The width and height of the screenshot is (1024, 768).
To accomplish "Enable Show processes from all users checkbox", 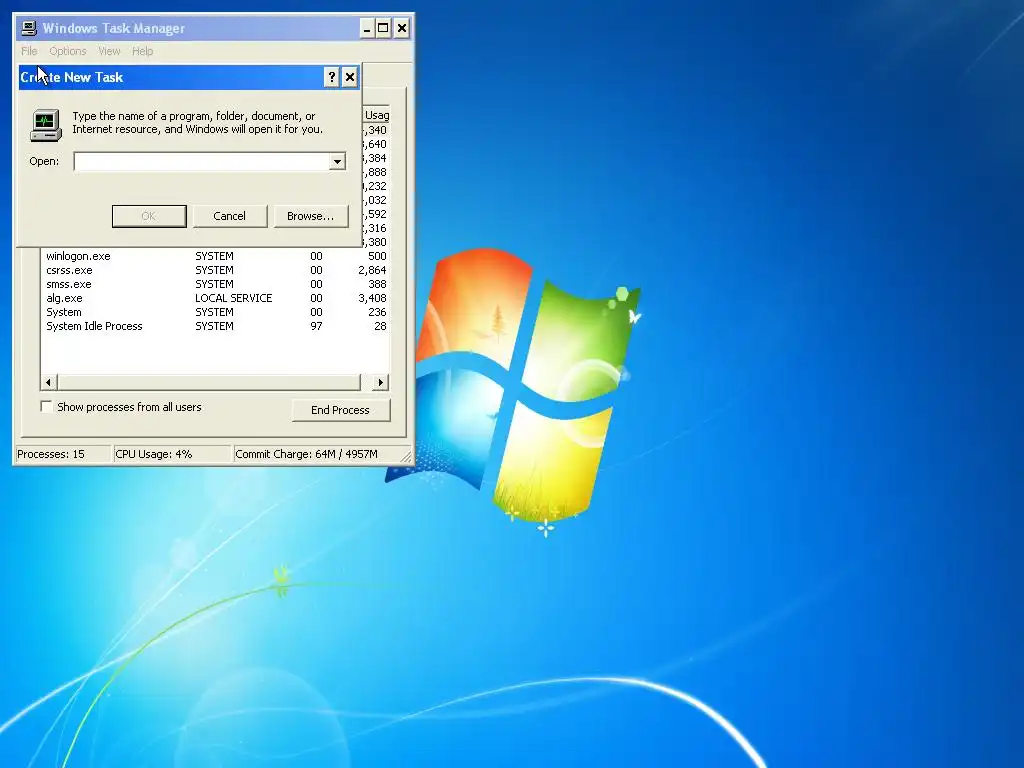I will [x=46, y=407].
